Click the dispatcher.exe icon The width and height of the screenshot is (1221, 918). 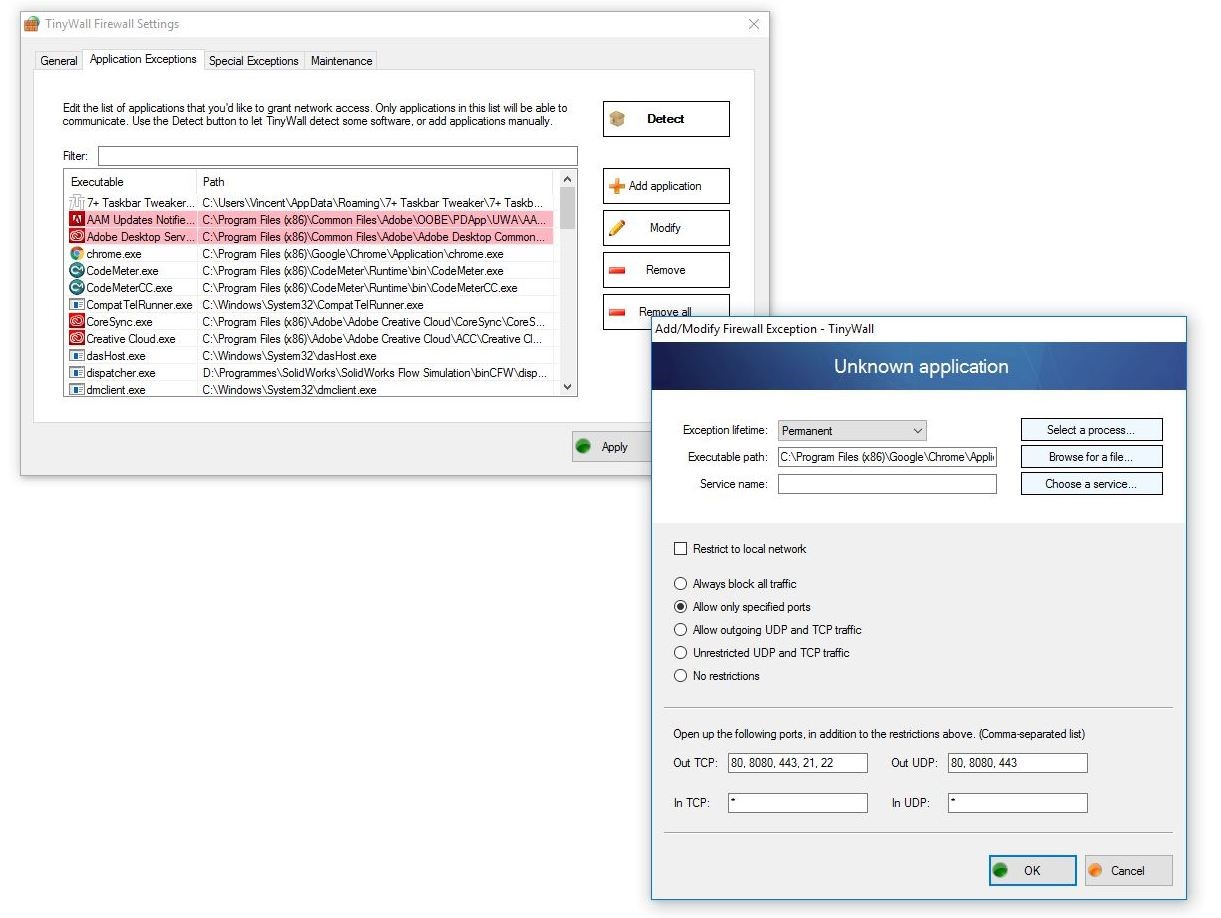(77, 373)
